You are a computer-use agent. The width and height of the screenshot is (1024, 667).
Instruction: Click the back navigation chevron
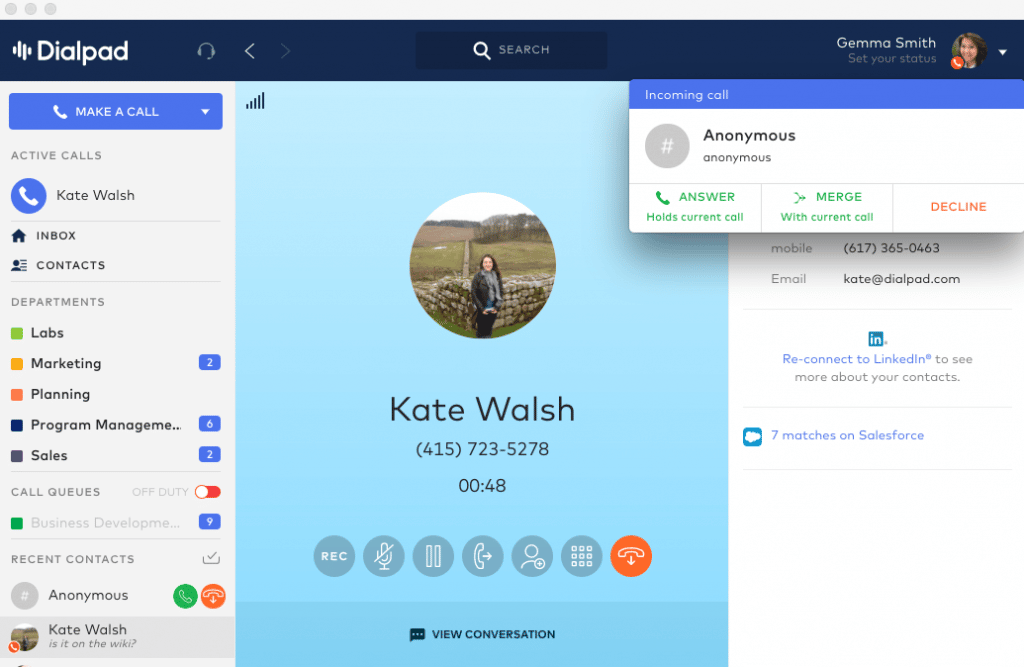[249, 50]
